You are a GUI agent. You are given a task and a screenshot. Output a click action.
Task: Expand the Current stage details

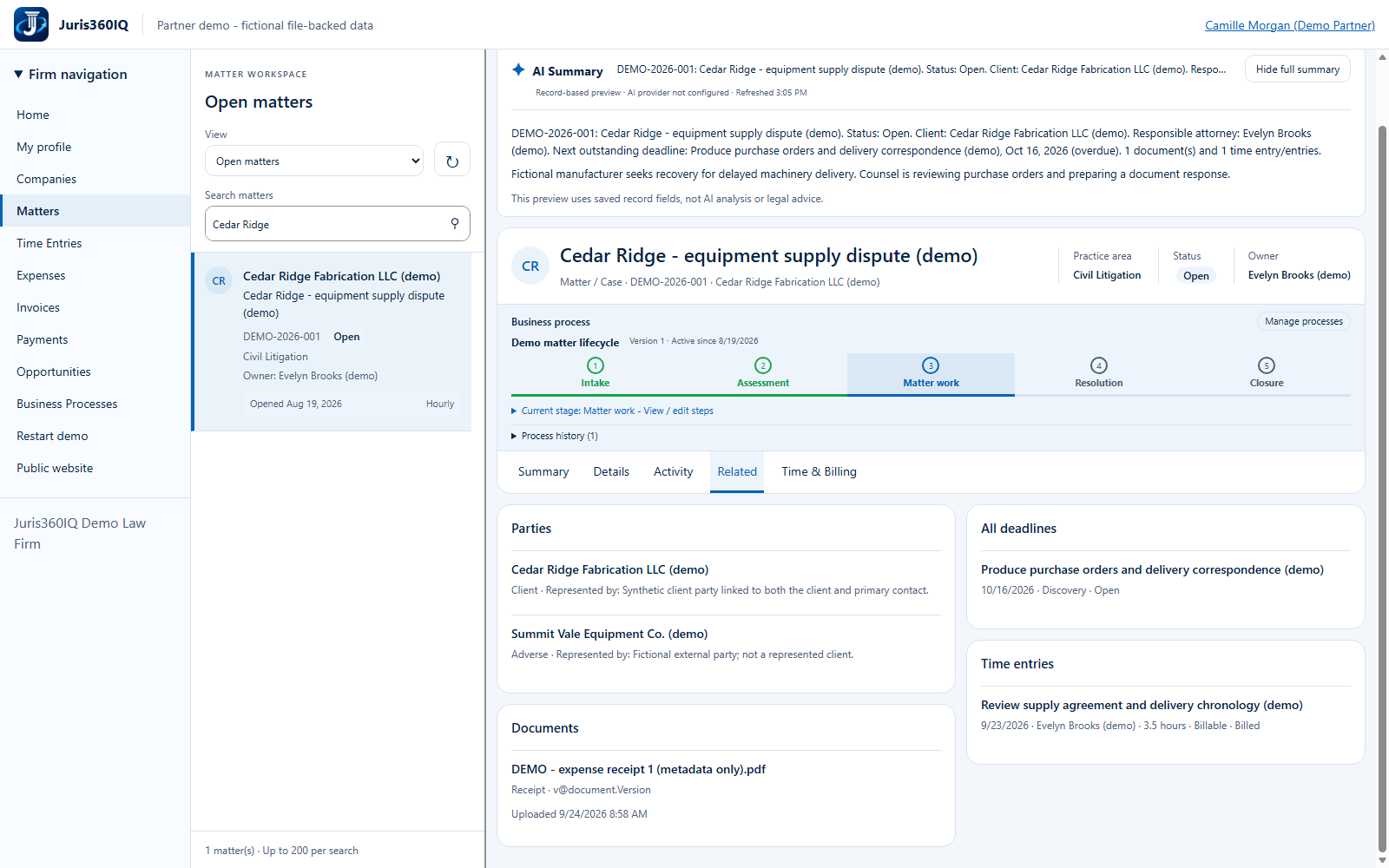click(612, 411)
